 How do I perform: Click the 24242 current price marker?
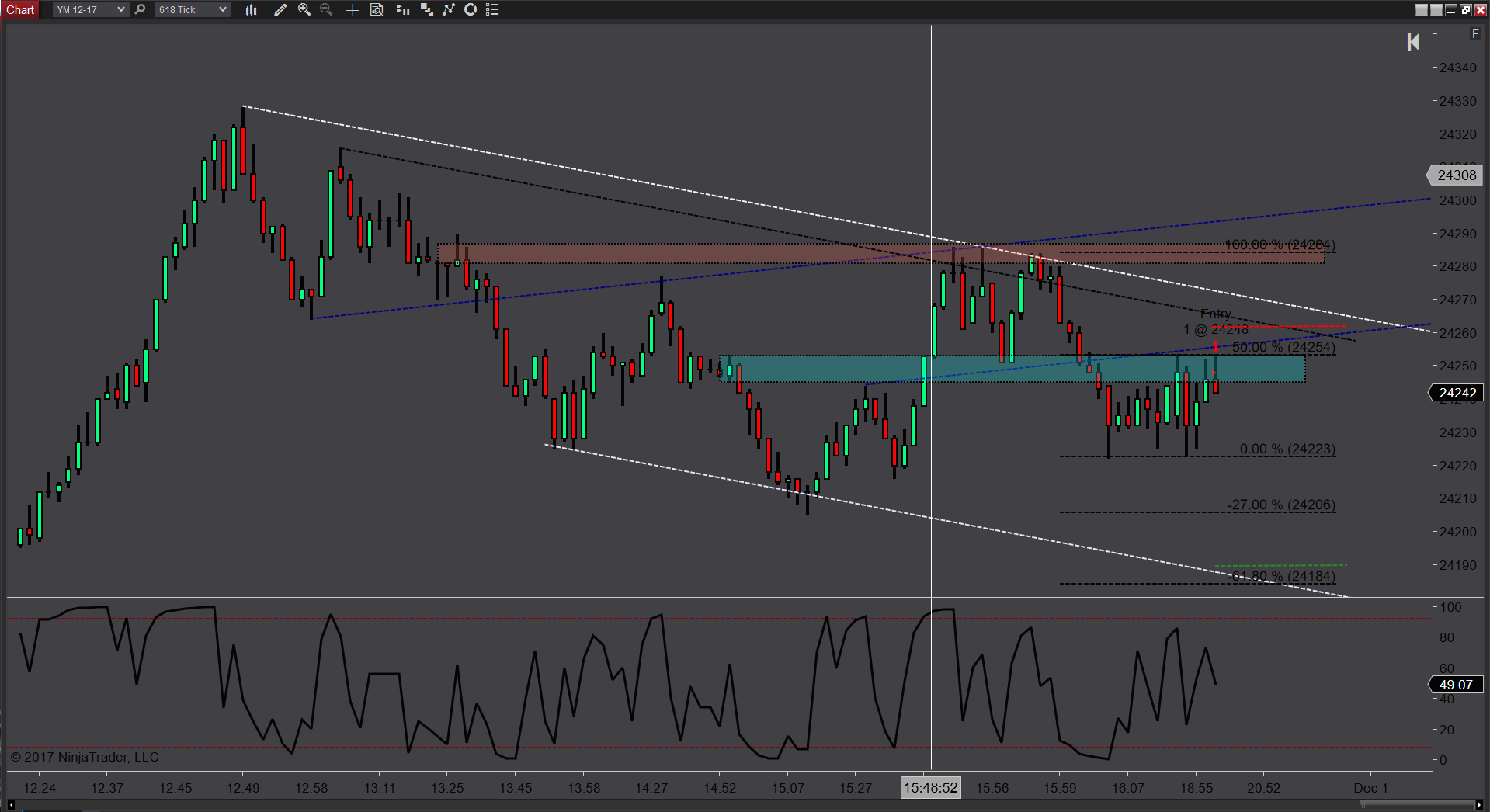pos(1457,393)
